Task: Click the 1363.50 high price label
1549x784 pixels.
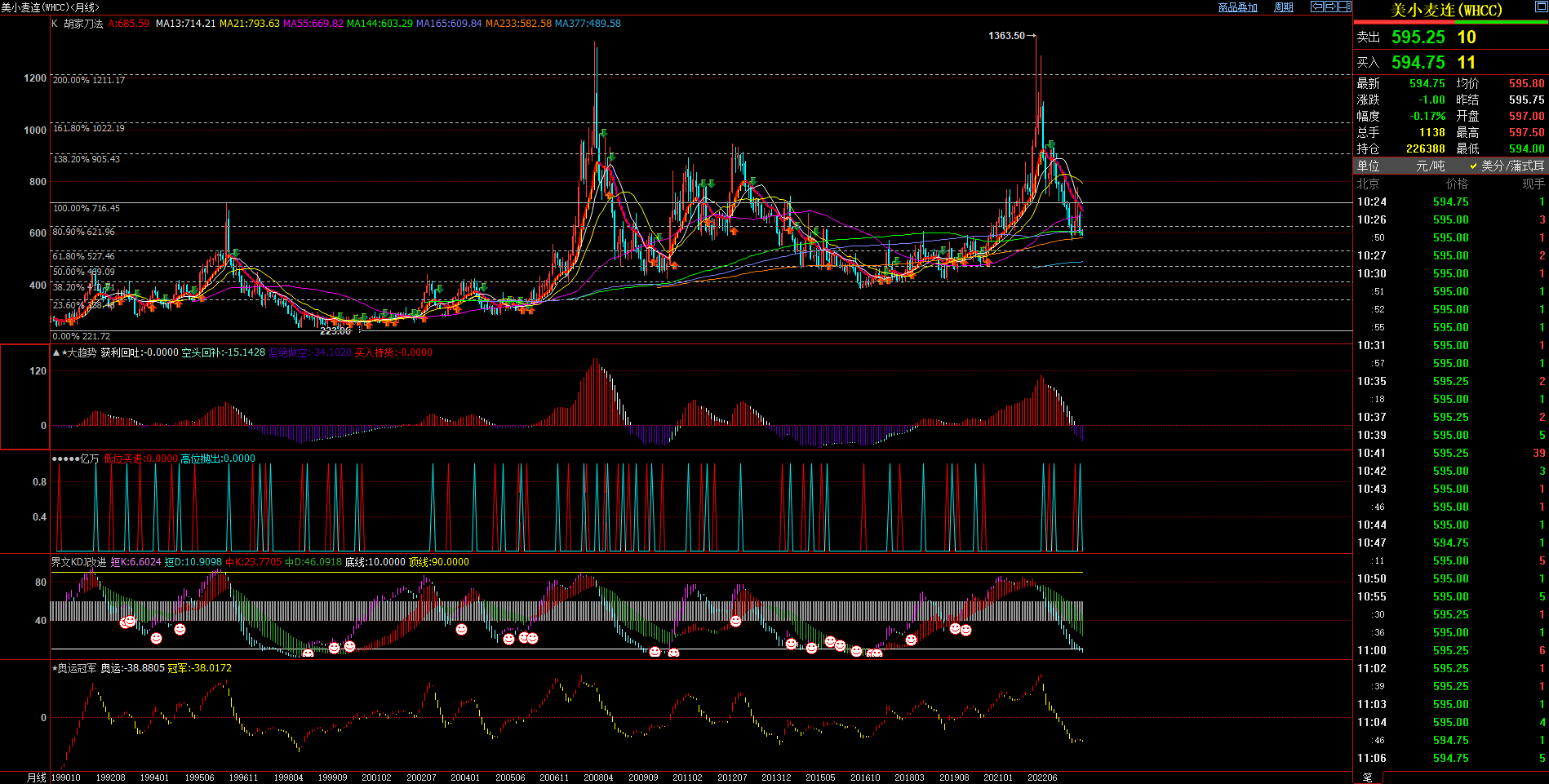Action: [x=1006, y=36]
